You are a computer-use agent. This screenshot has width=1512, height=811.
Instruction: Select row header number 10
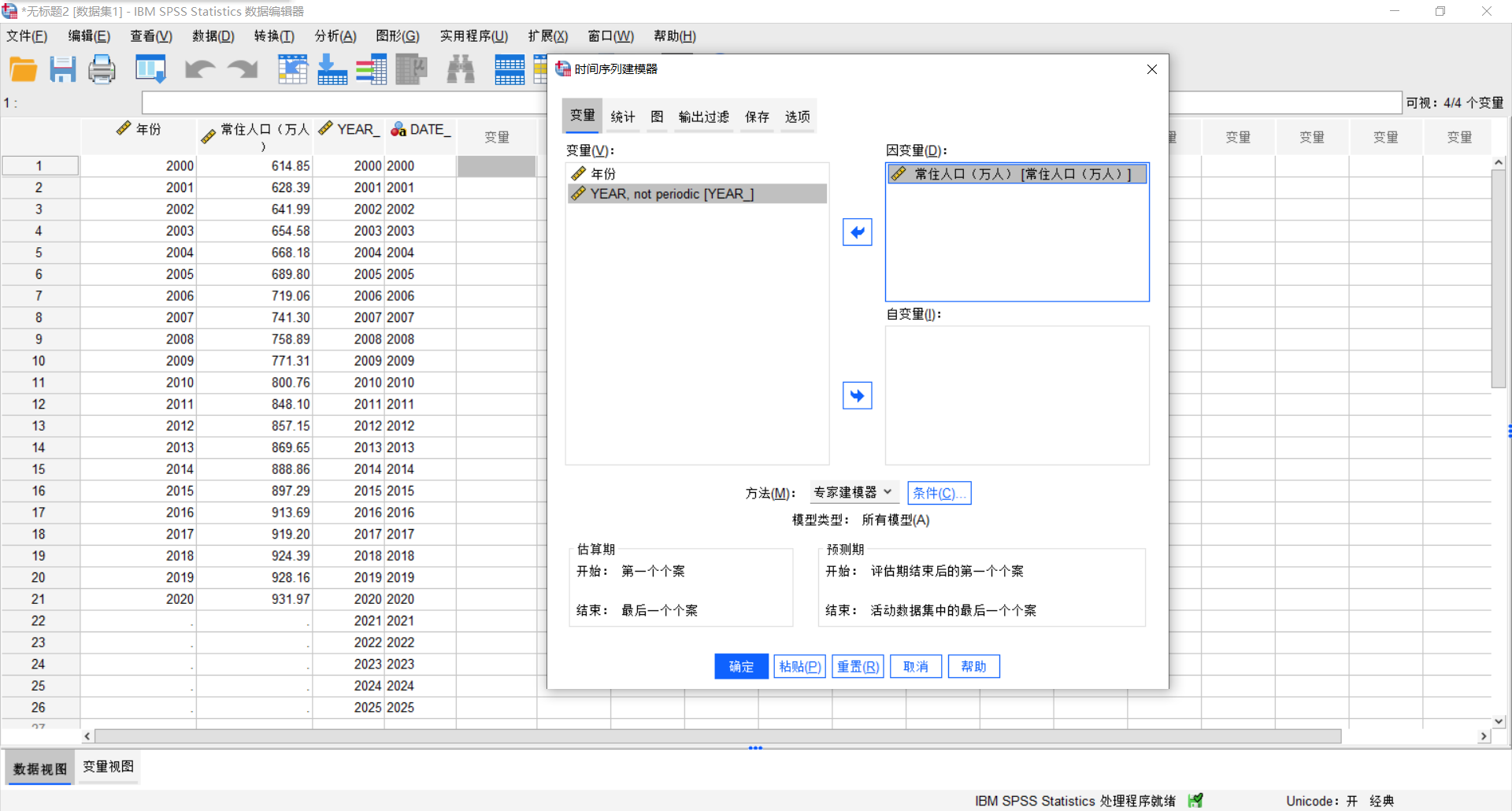coord(39,361)
